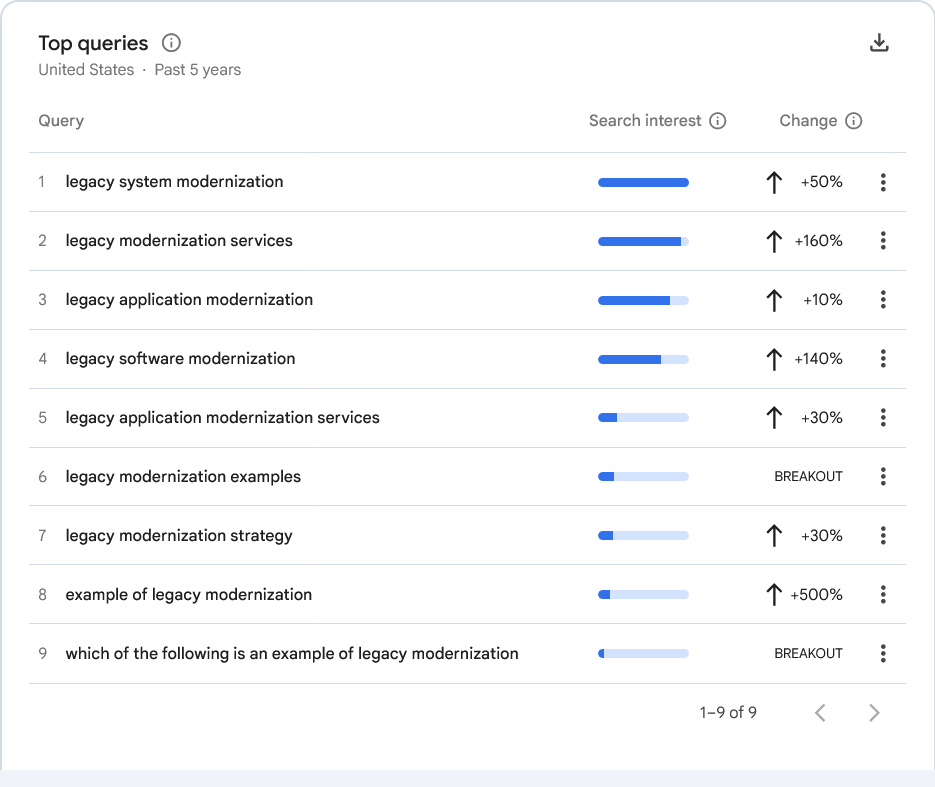The image size is (935, 787).
Task: Click the upward arrow beside +500%
Action: (773, 594)
